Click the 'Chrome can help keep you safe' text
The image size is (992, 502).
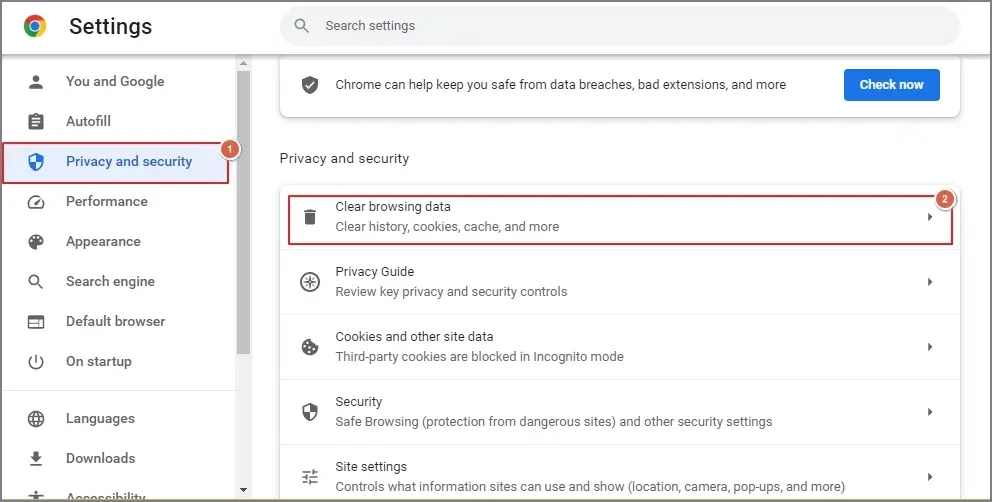point(561,85)
